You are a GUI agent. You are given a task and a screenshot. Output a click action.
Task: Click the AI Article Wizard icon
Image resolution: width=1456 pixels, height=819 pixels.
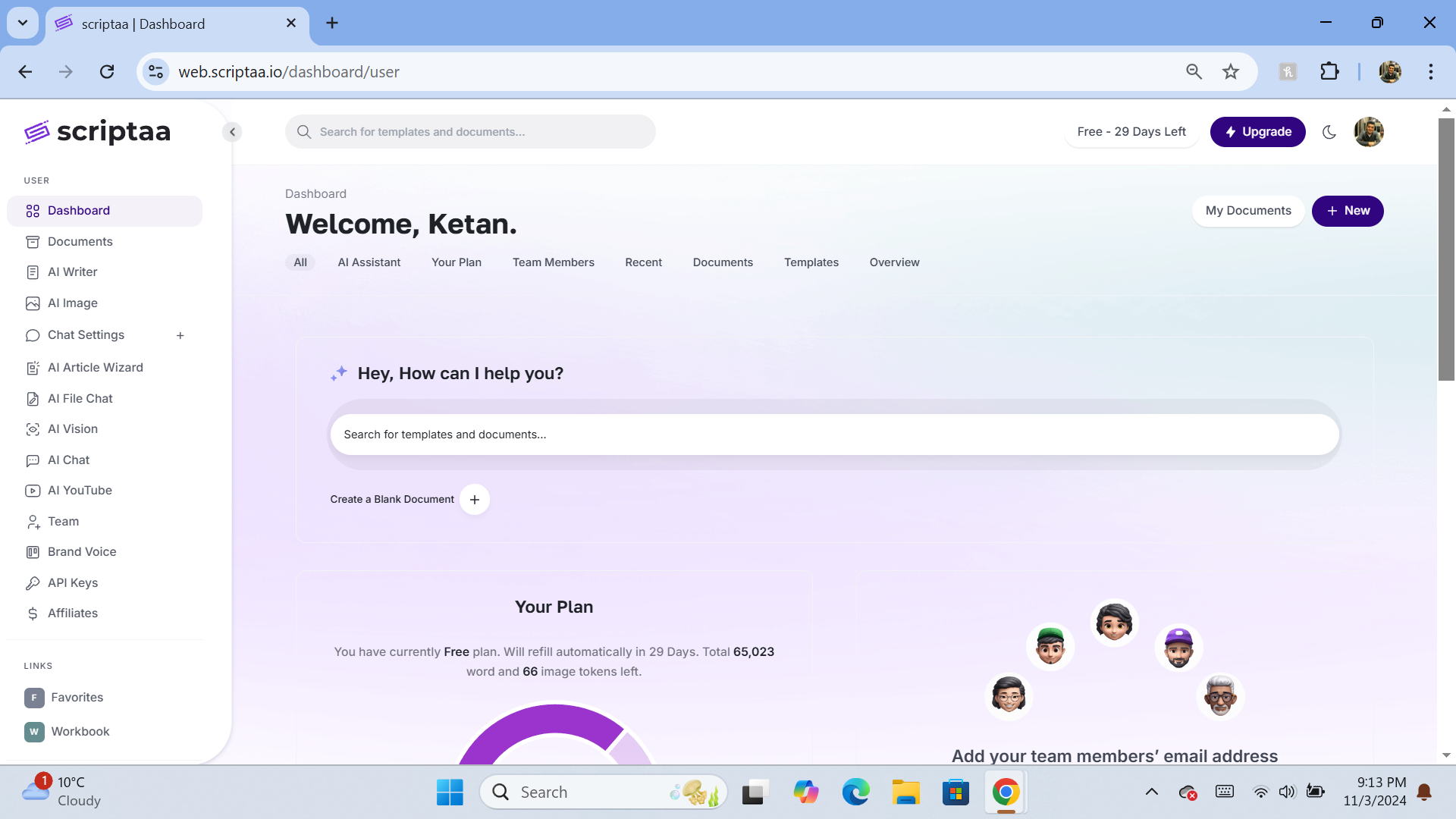tap(33, 368)
